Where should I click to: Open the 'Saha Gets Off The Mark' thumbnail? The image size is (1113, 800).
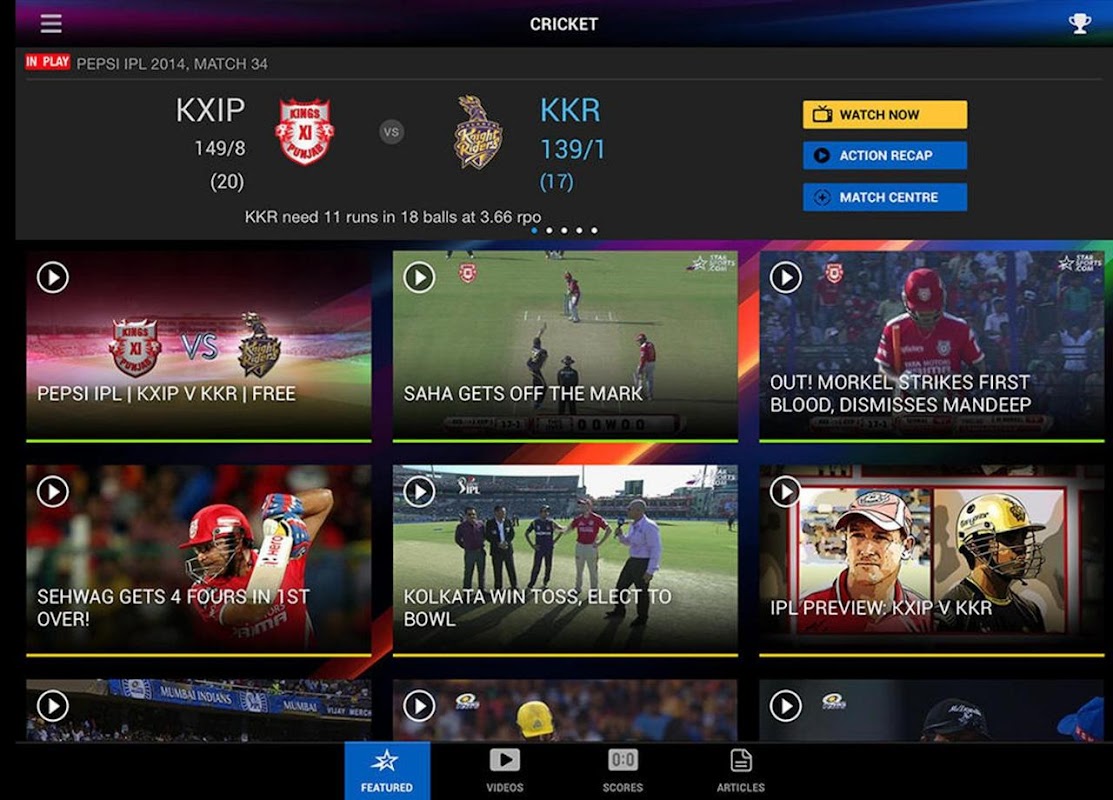tap(565, 346)
